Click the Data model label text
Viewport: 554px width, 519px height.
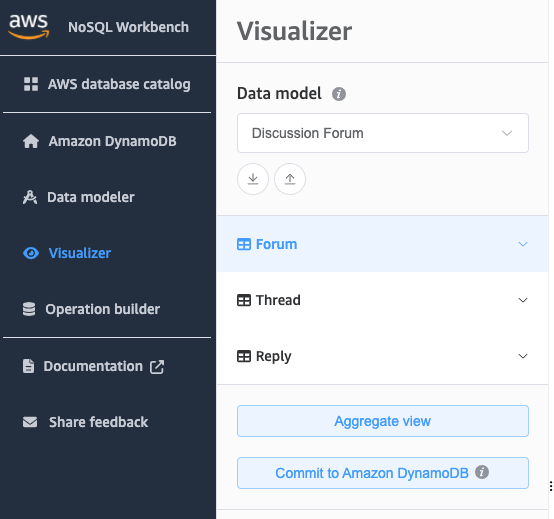pos(279,94)
